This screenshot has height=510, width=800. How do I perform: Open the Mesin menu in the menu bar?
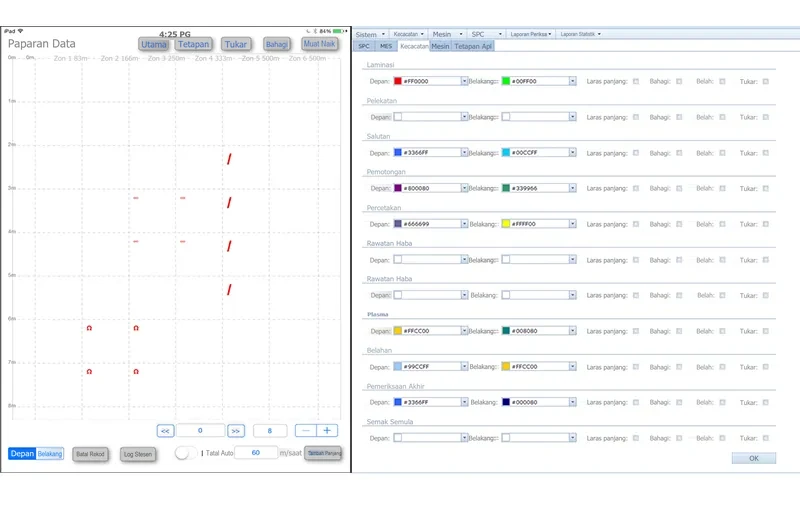coord(447,34)
